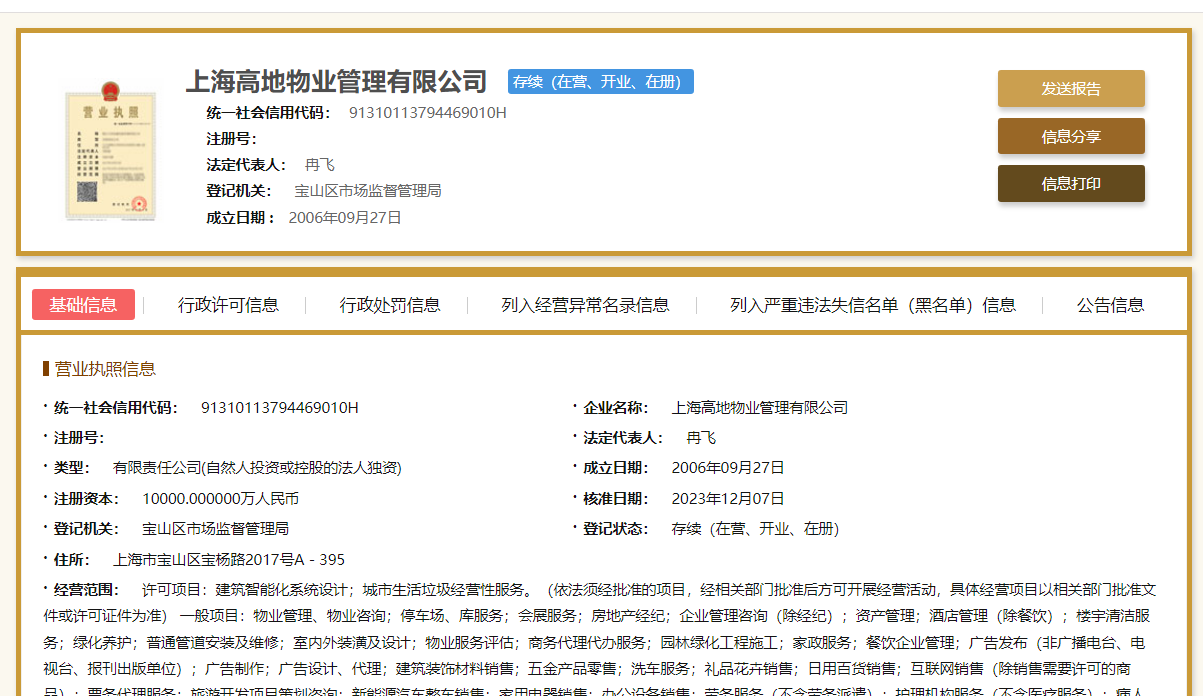The height and width of the screenshot is (696, 1203).
Task: Click the 发送报告 button
Action: coord(1070,88)
